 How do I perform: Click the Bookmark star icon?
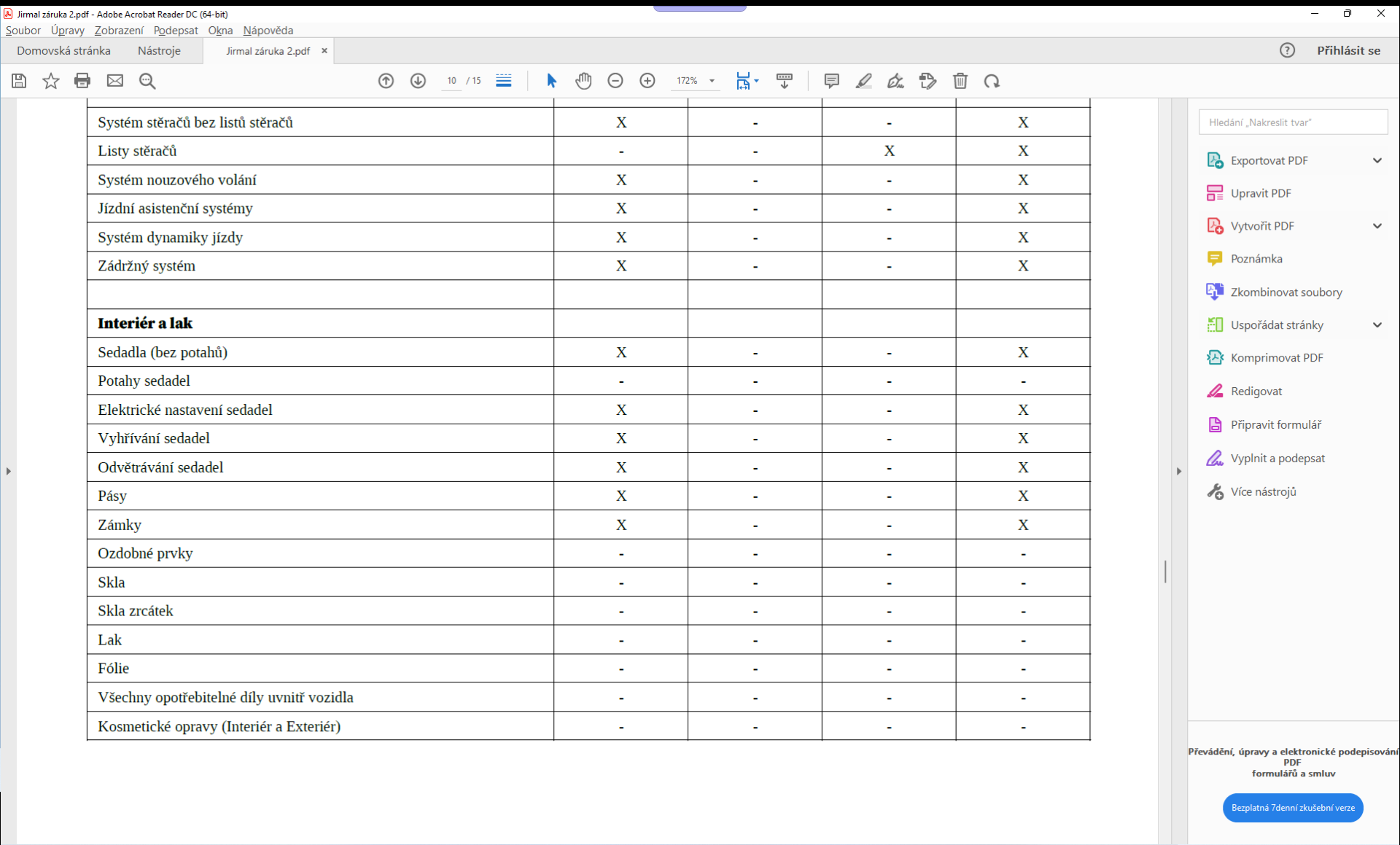[50, 81]
